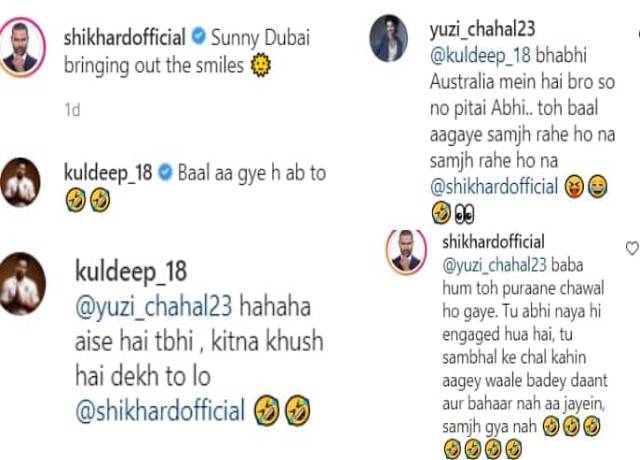Click the blue verified badge beside shikhardofficial
The width and height of the screenshot is (640, 460).
click(199, 36)
